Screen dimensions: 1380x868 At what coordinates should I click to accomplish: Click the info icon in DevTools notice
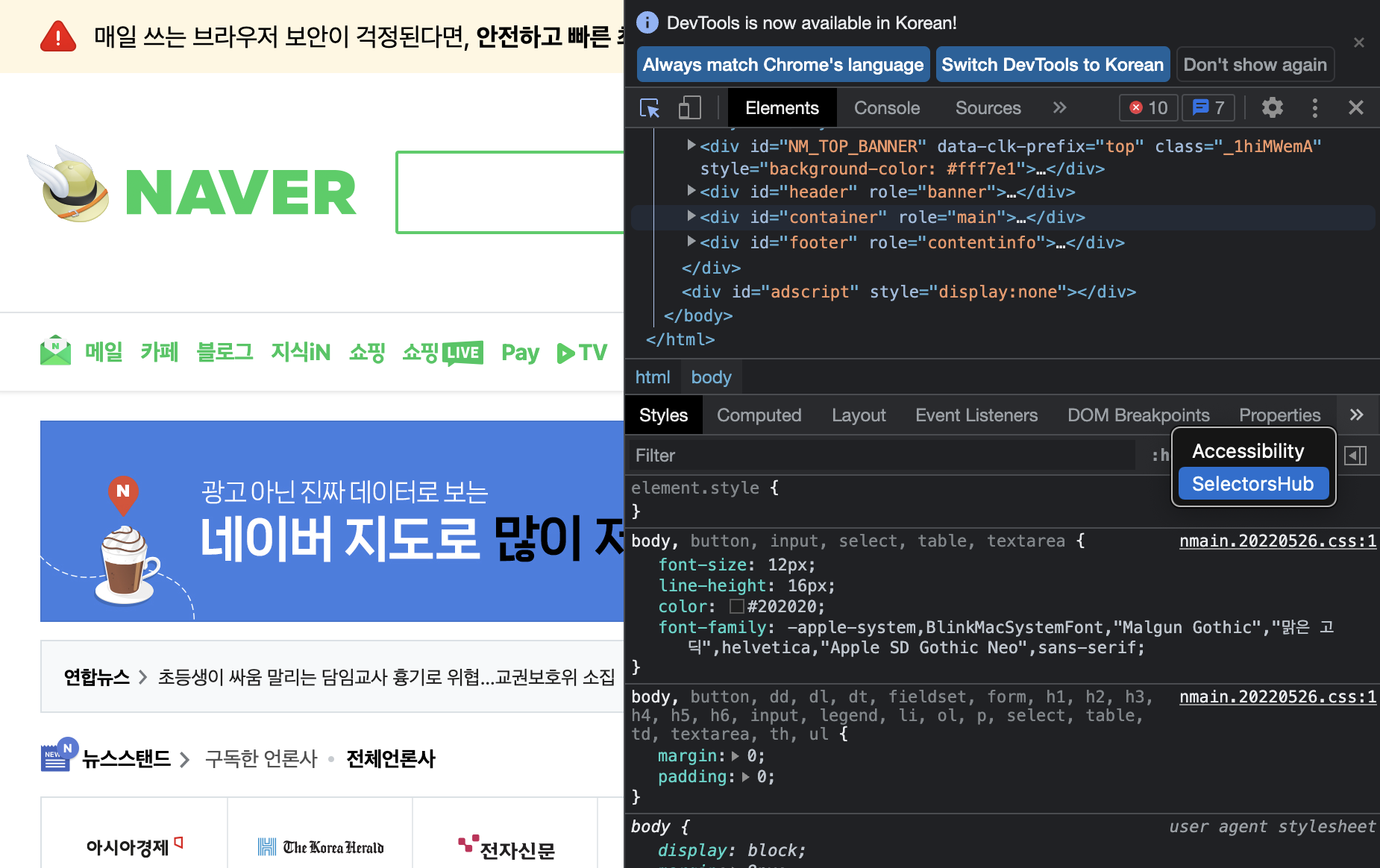click(647, 22)
